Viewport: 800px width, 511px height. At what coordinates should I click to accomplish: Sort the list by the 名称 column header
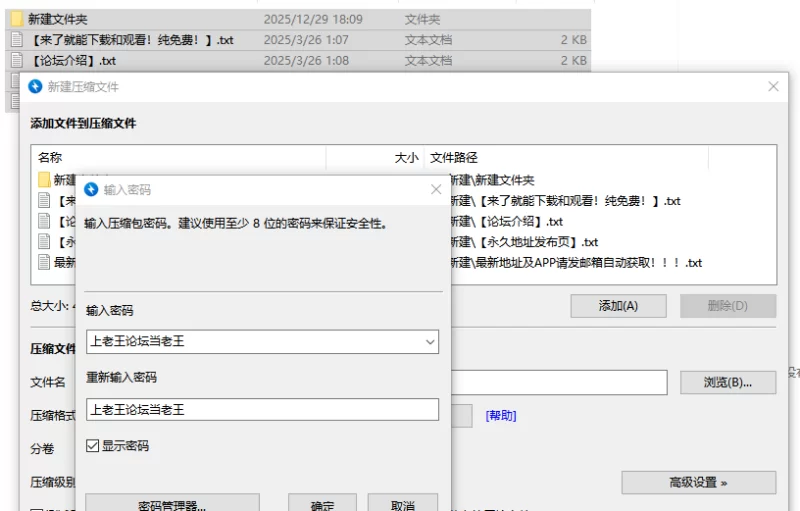[50, 157]
